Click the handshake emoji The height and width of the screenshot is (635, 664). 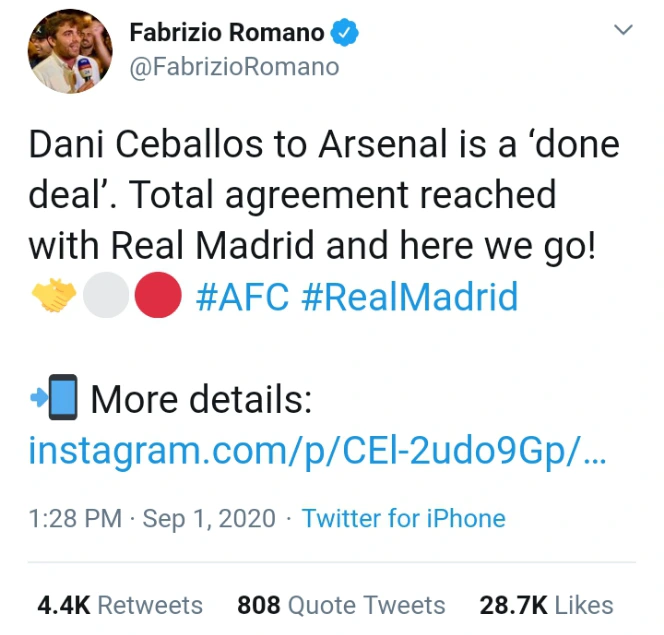(54, 295)
